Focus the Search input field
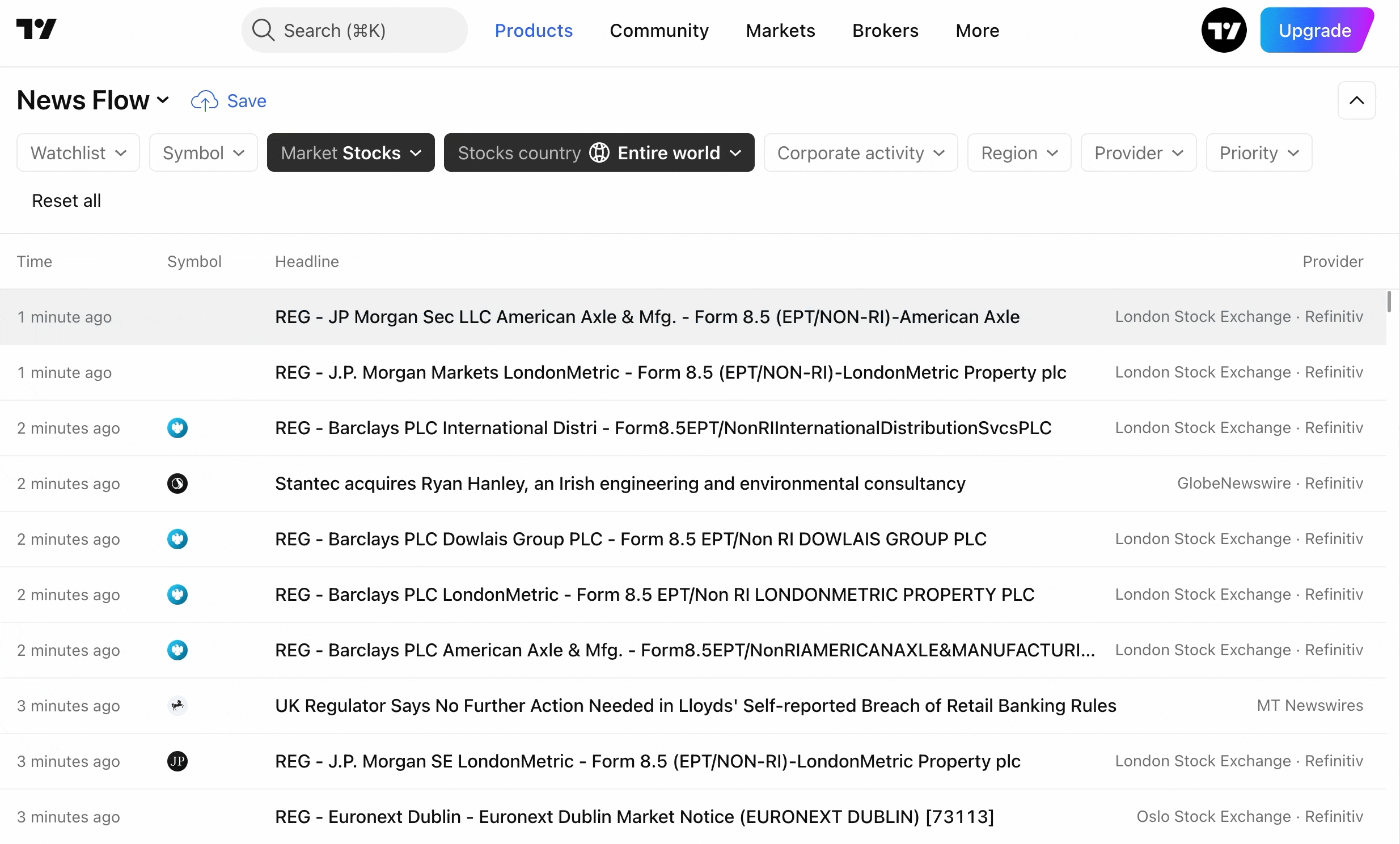 [x=354, y=30]
